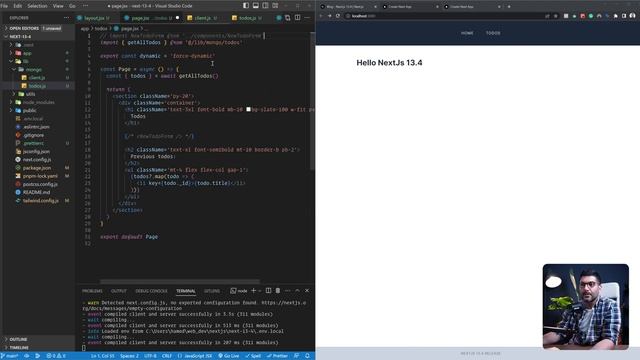Open the Edit menu
Viewport: 640px width, 360px height.
tap(18, 6)
